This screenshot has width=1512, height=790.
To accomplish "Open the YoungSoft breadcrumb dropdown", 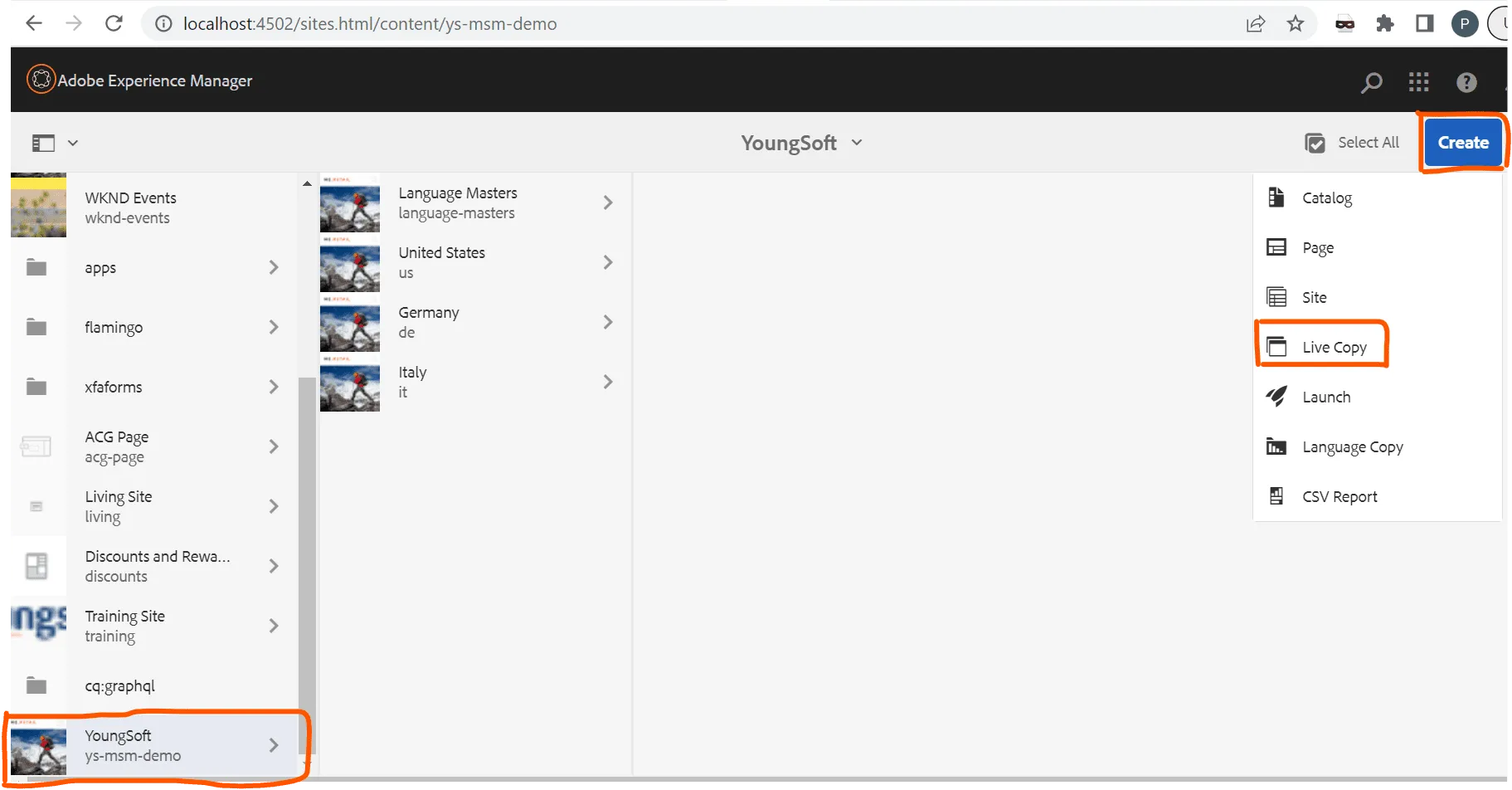I will (x=857, y=143).
